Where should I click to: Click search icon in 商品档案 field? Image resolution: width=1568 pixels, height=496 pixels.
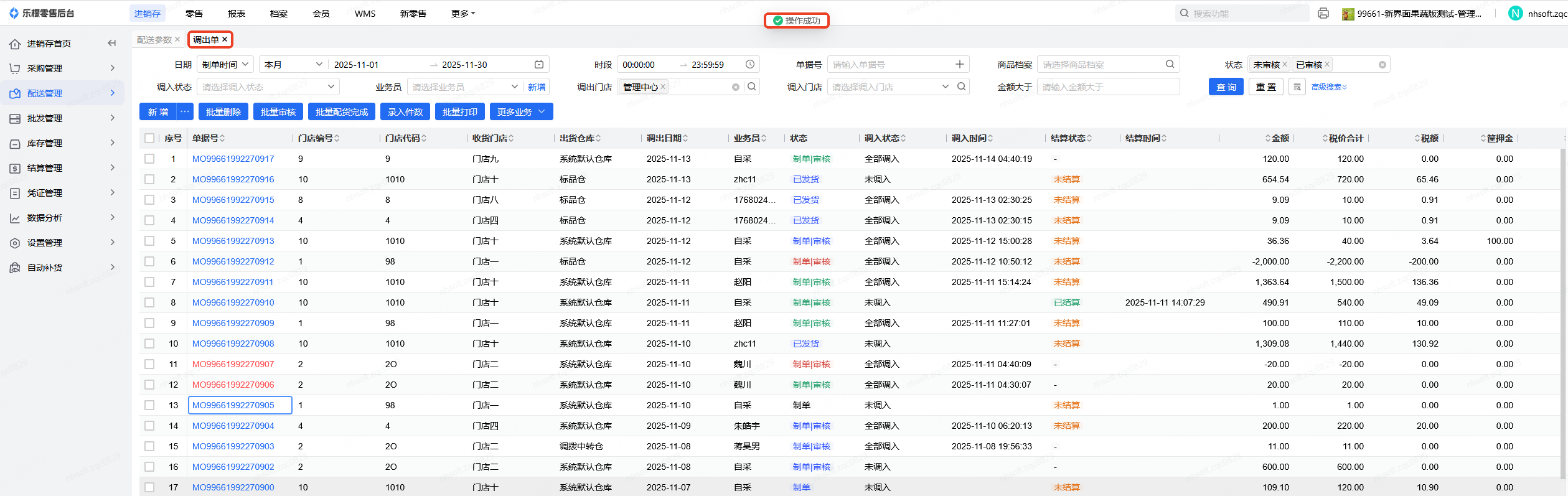pos(1170,65)
